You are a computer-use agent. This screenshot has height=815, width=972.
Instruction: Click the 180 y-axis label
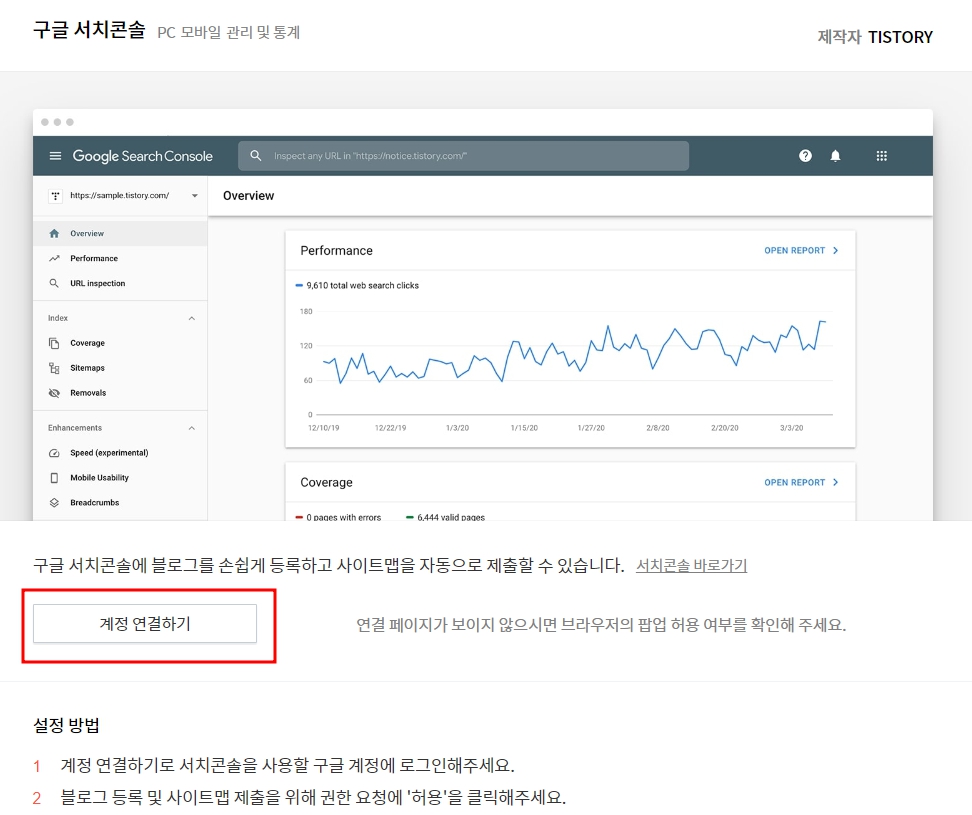point(306,311)
